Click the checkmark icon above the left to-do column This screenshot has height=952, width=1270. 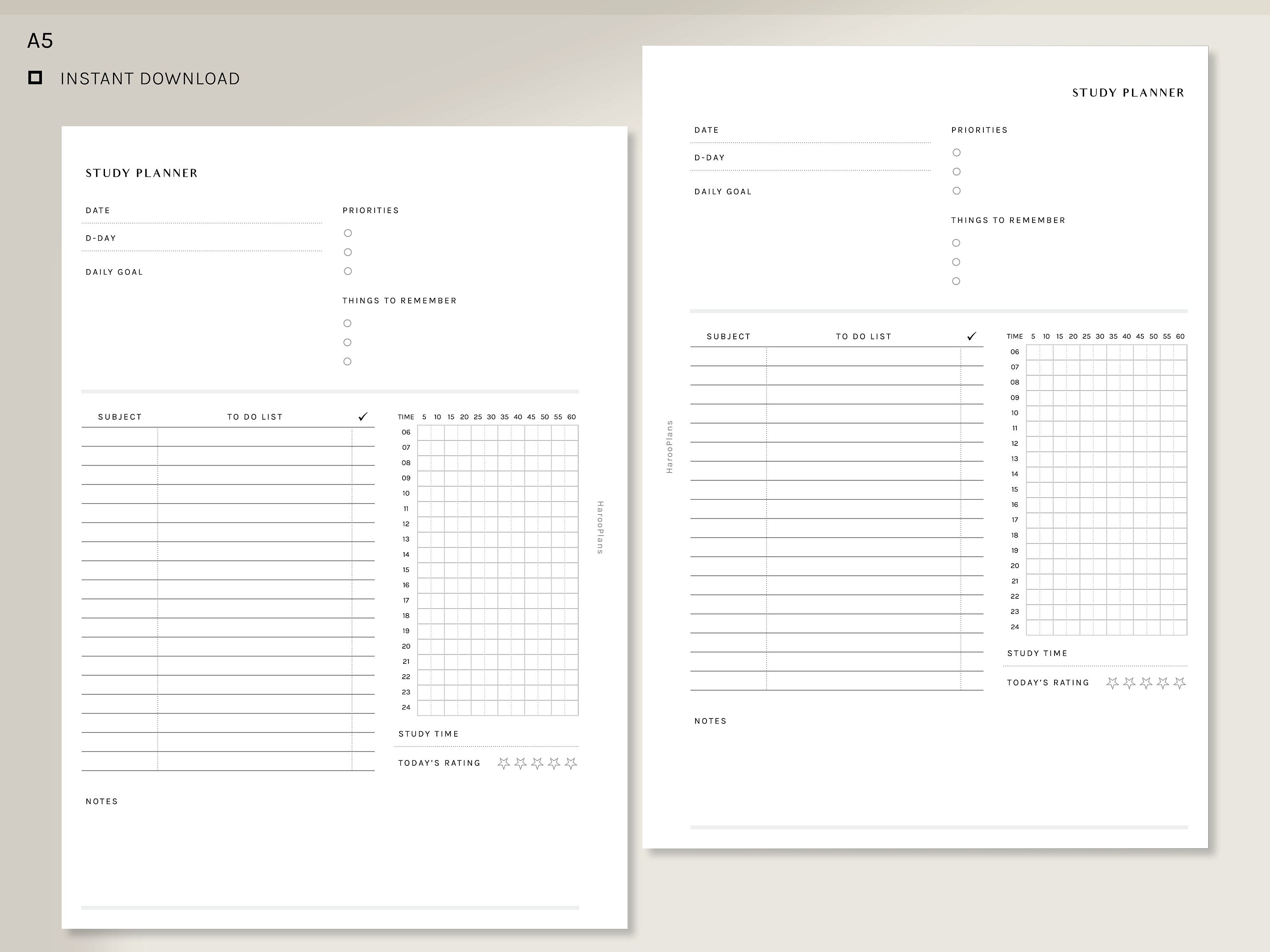pyautogui.click(x=363, y=417)
